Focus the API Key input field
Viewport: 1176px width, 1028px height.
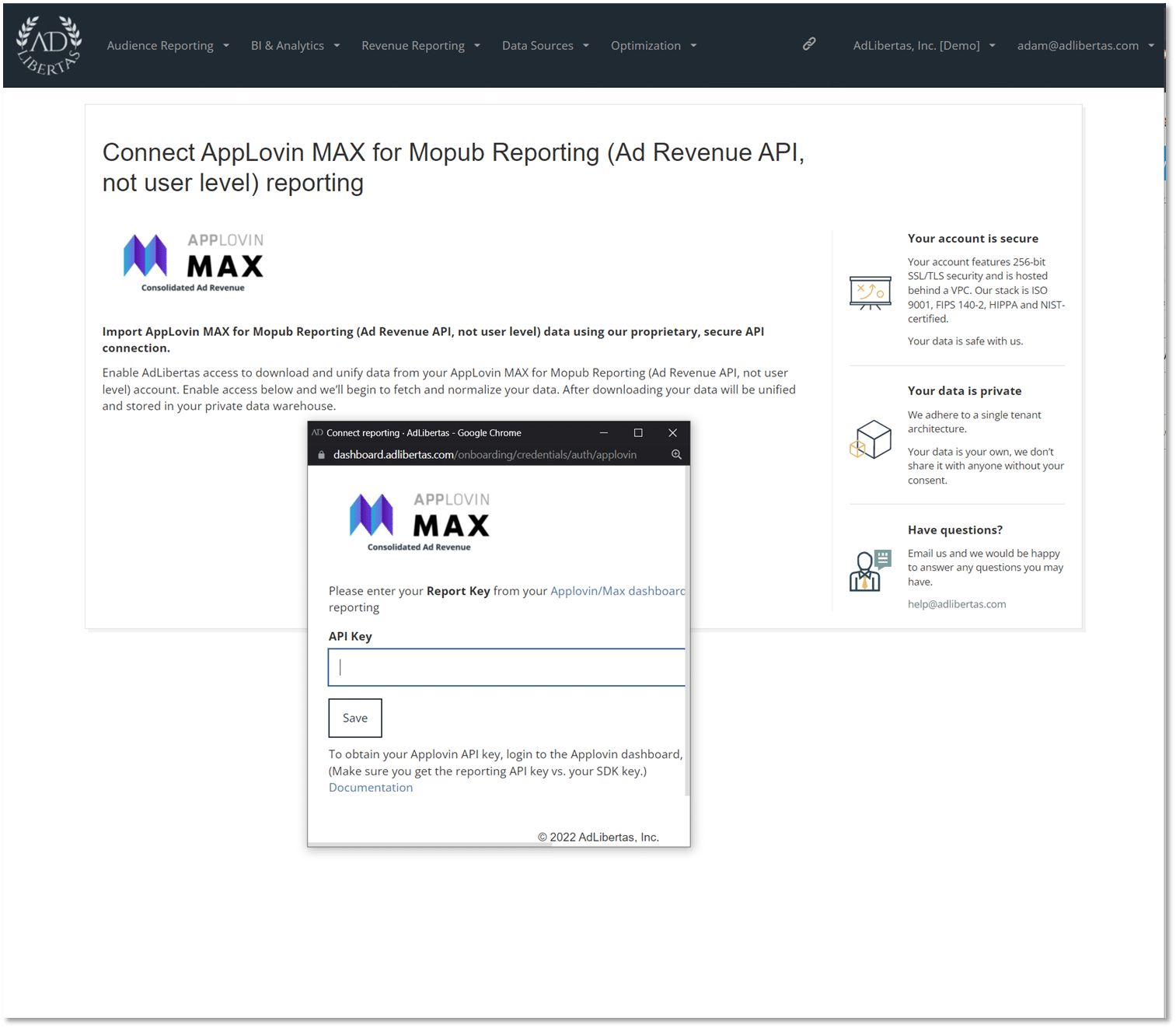pos(507,667)
